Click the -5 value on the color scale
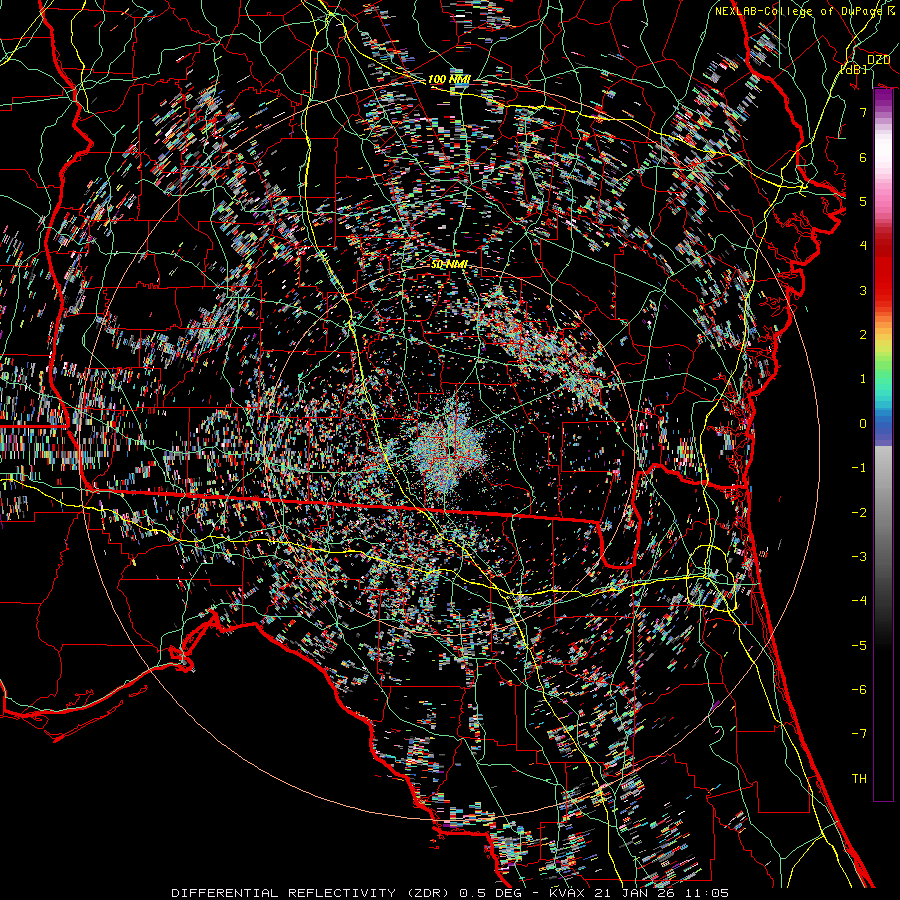The height and width of the screenshot is (900, 900). pos(859,646)
